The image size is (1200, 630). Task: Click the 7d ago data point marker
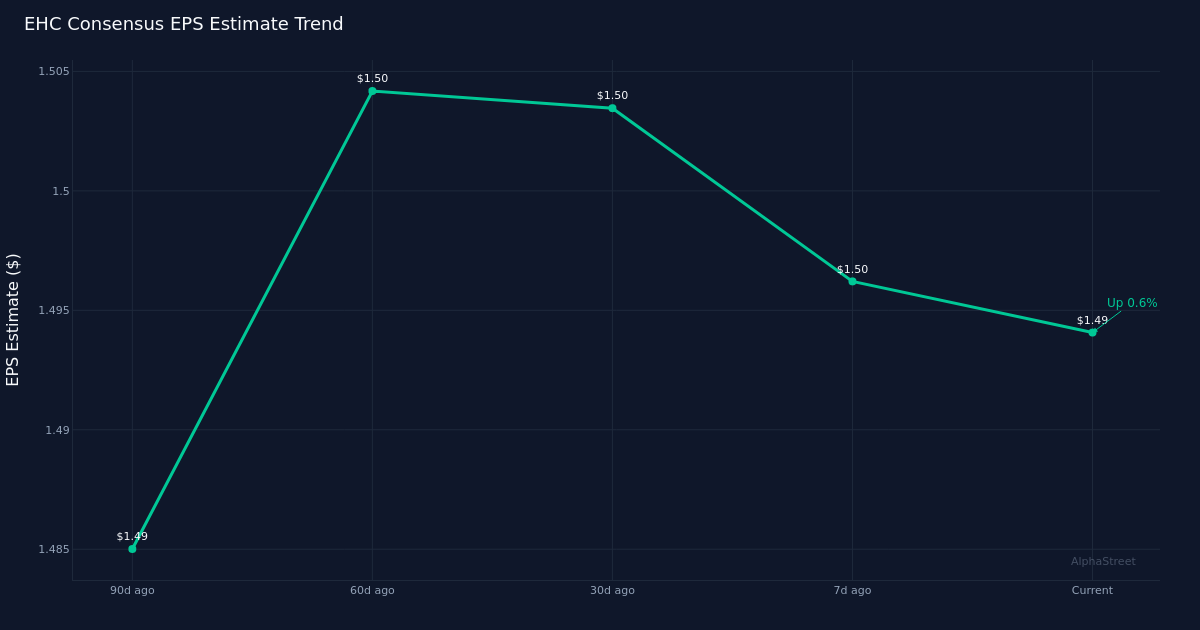[x=852, y=281]
